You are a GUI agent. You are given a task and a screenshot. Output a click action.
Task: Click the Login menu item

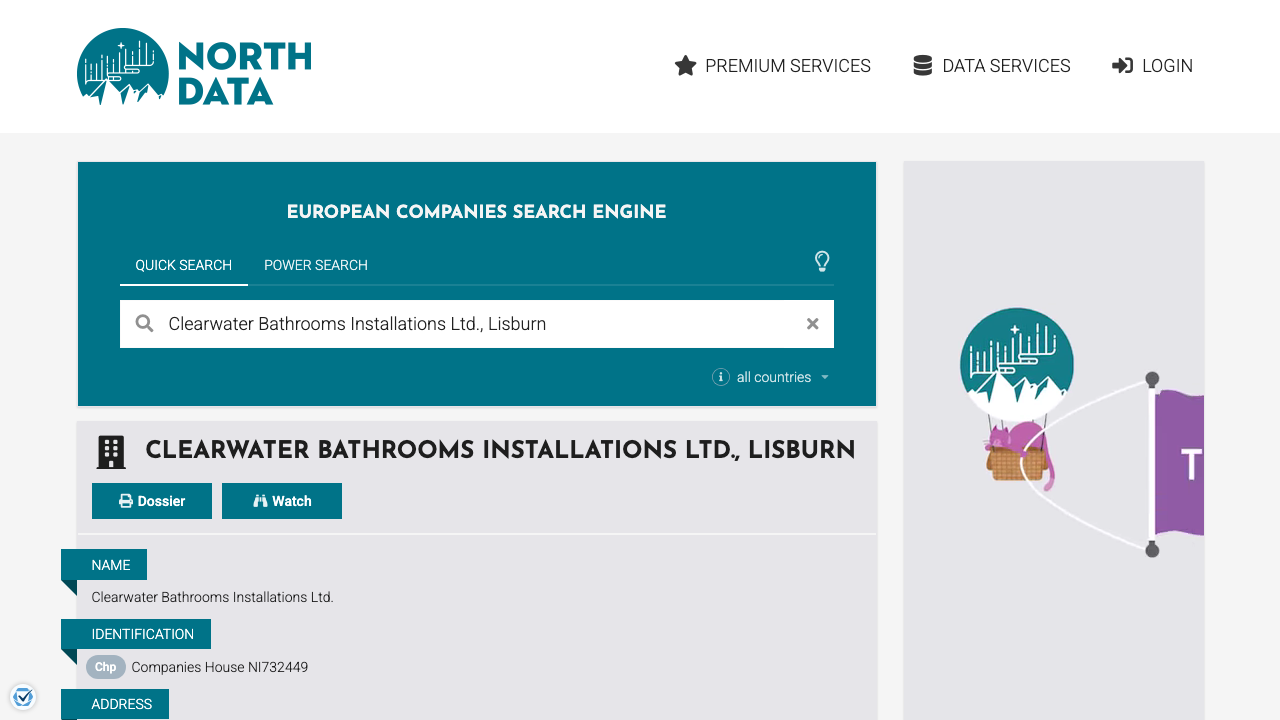[x=1167, y=65]
